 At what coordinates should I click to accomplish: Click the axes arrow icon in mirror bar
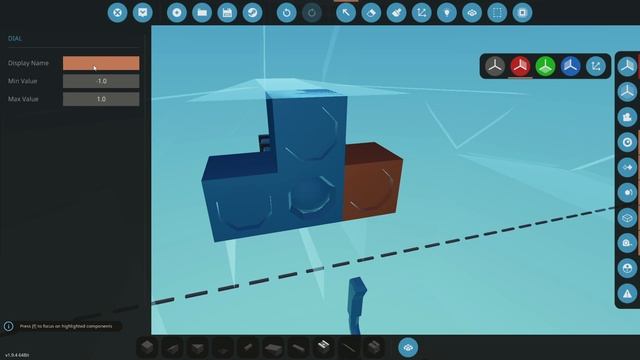596,66
